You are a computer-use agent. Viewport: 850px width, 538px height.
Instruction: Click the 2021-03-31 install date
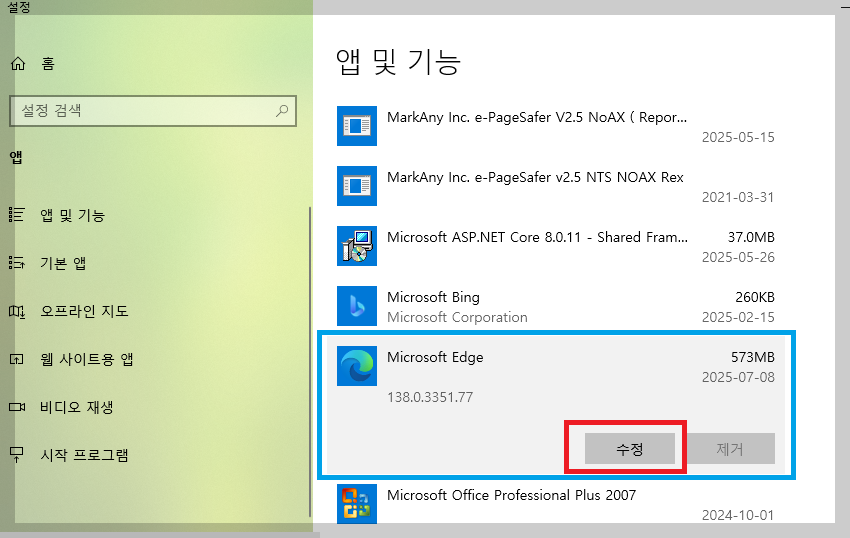point(738,197)
